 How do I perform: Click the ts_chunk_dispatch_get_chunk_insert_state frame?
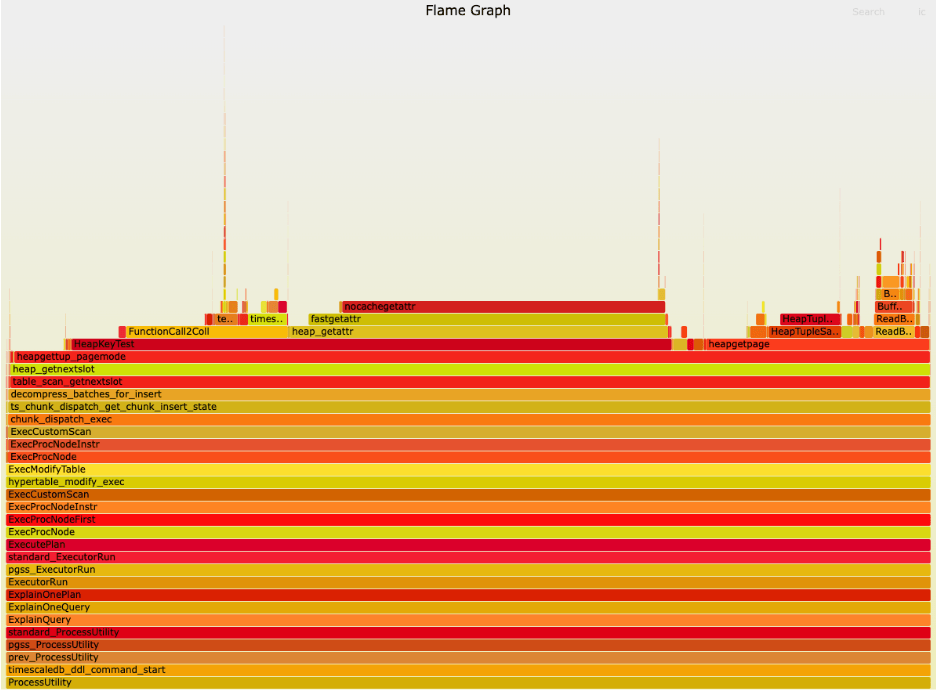[468, 407]
